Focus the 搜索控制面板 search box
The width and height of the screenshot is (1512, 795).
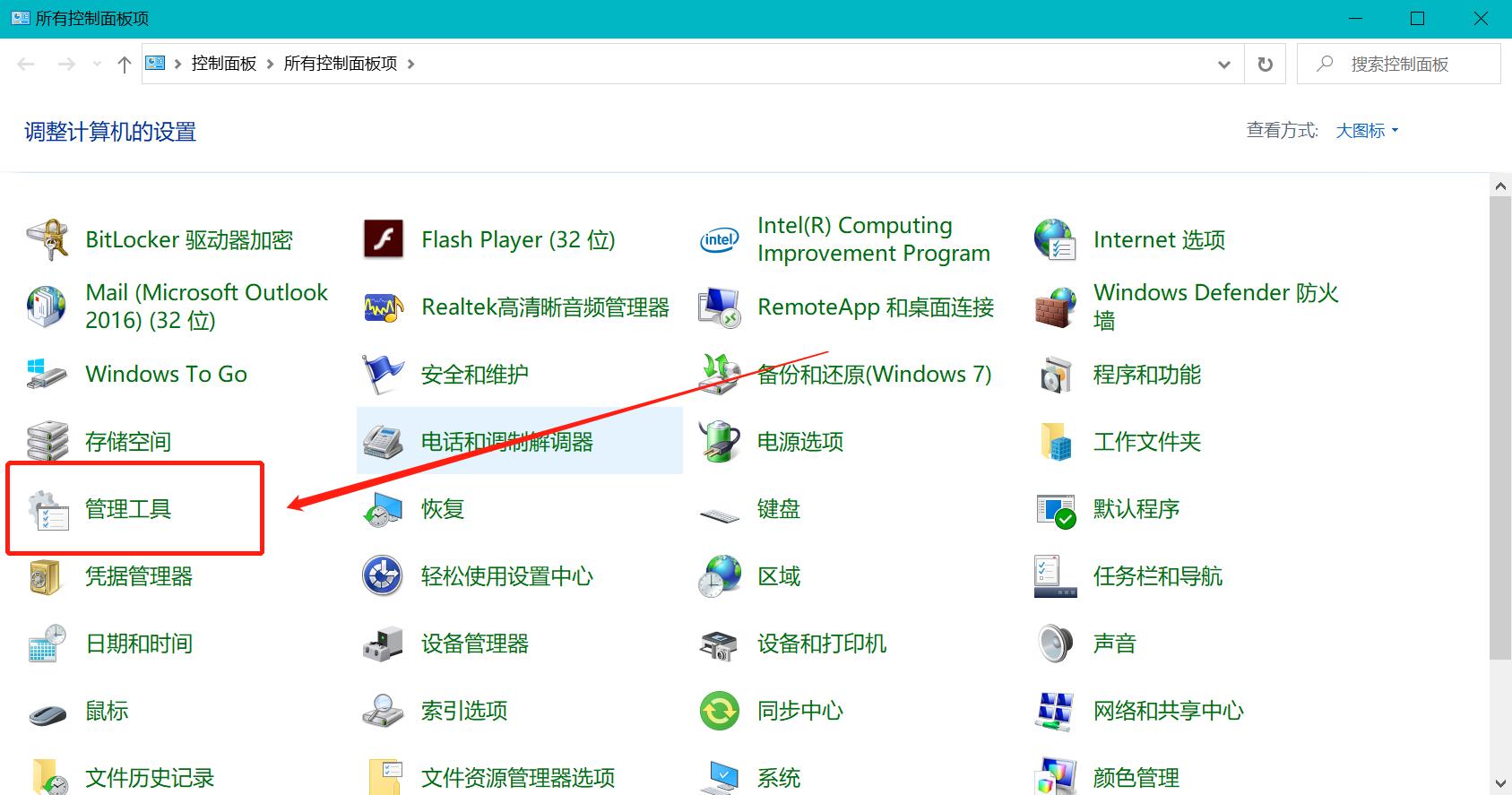(1399, 65)
